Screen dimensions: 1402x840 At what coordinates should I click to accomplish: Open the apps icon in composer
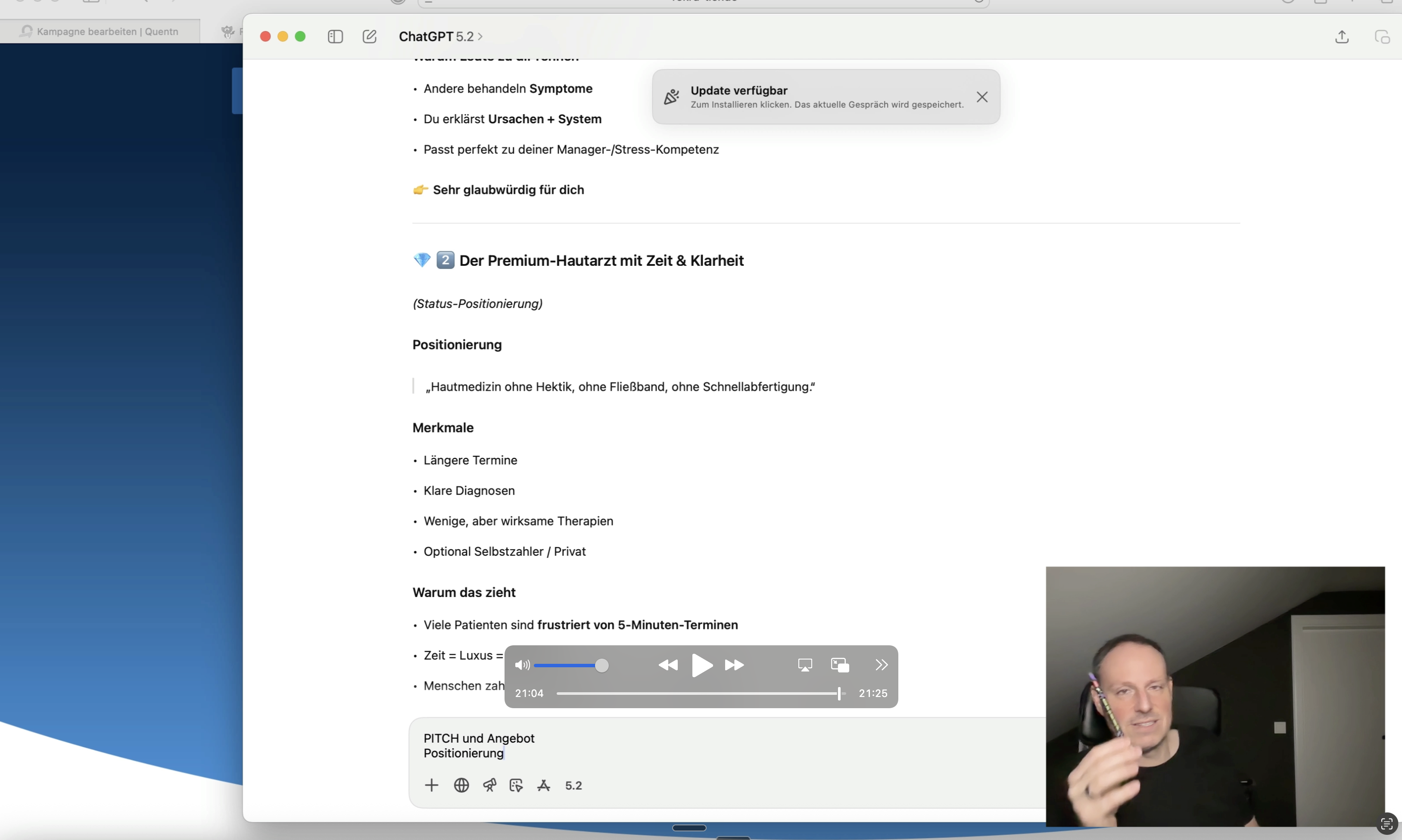point(544,785)
